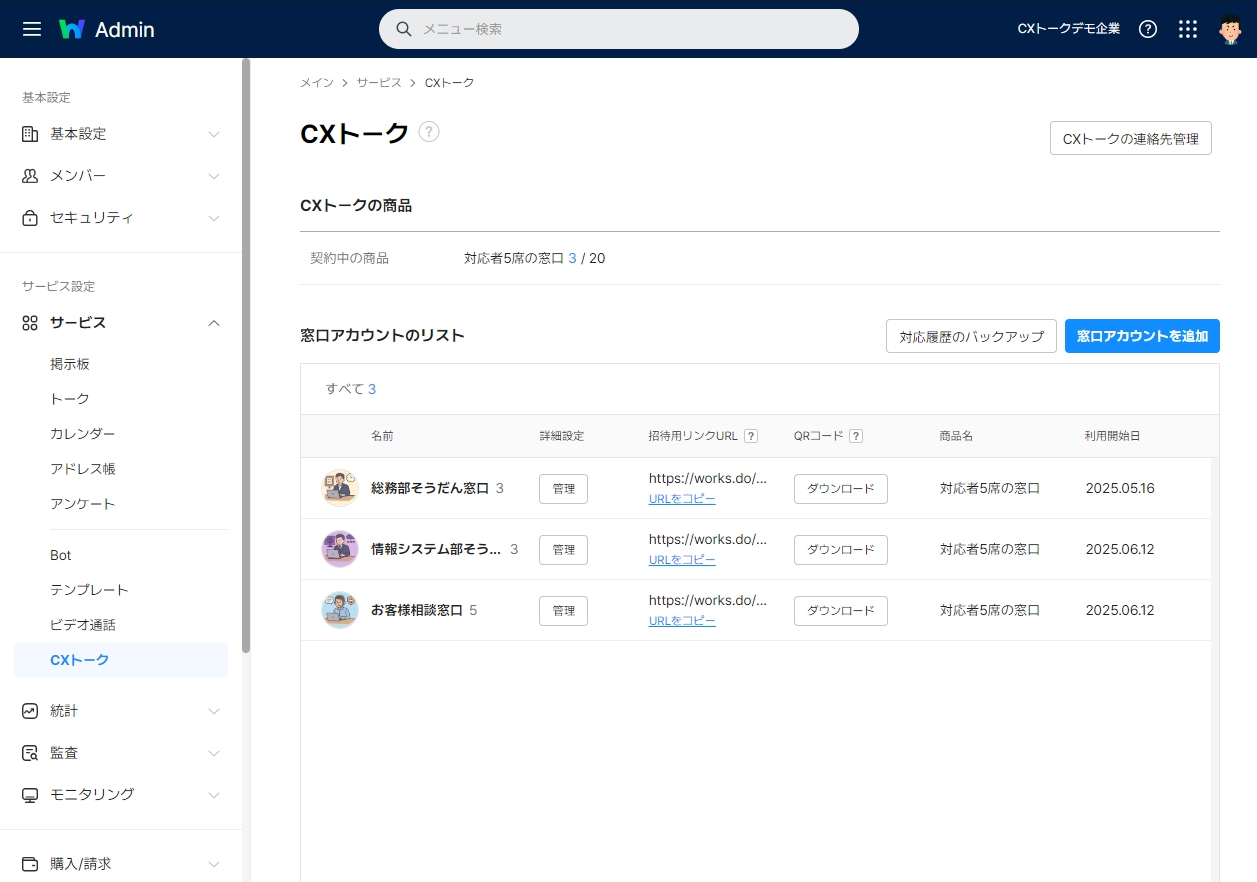Expand the 基本設定 sidebar section
Screen dimensions: 1257x882
(x=120, y=134)
